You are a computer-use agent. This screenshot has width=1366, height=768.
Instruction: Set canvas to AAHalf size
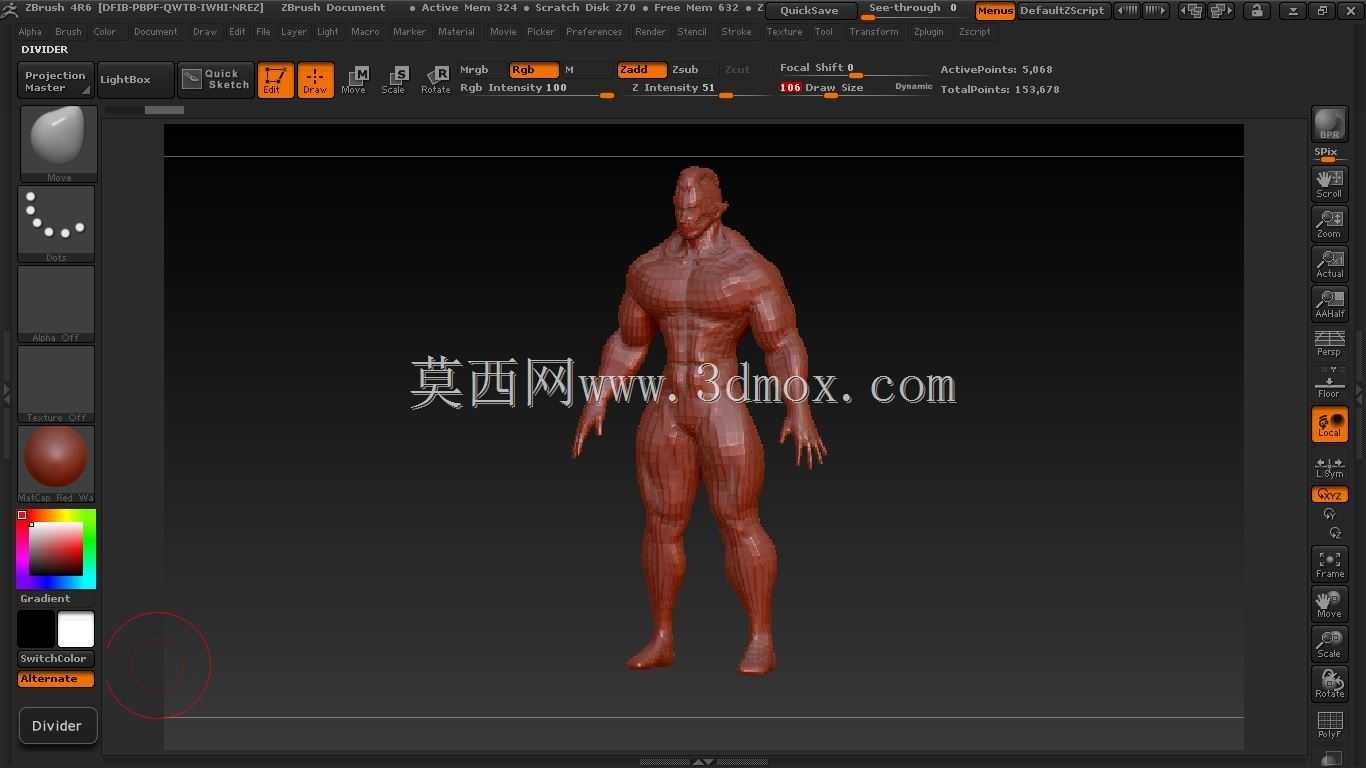pos(1329,304)
